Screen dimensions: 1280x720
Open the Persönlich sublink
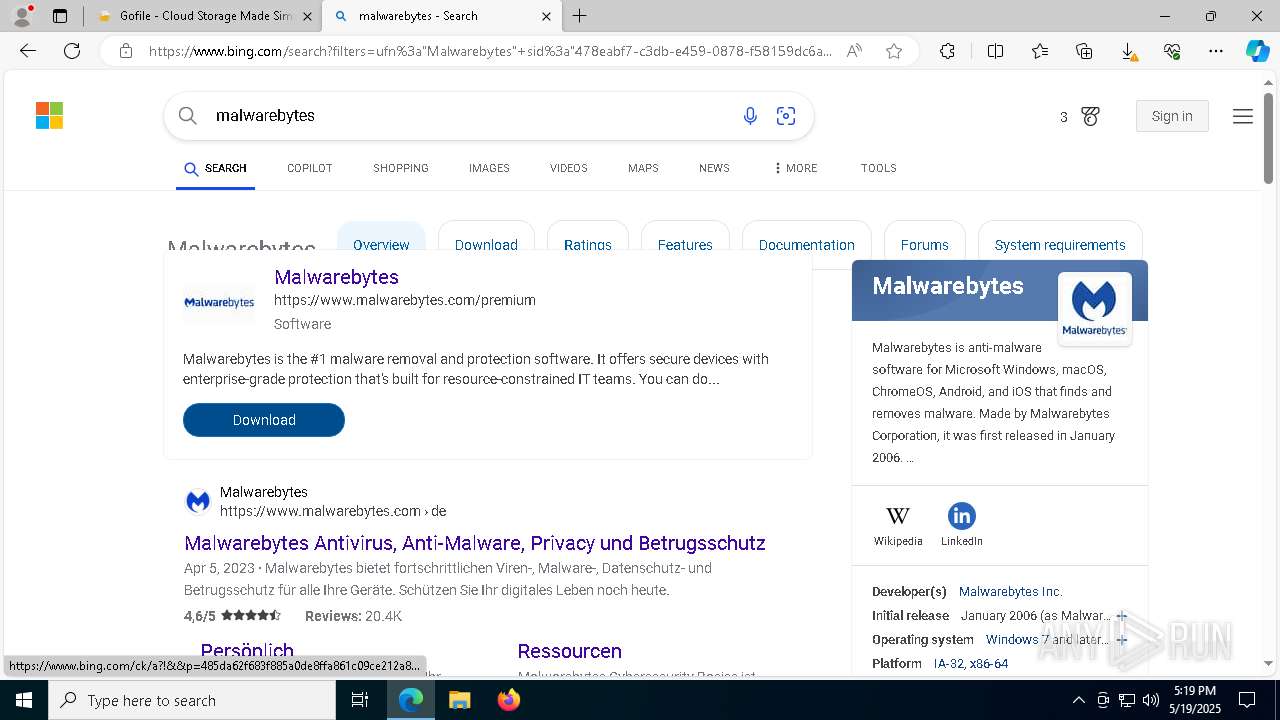tap(247, 651)
